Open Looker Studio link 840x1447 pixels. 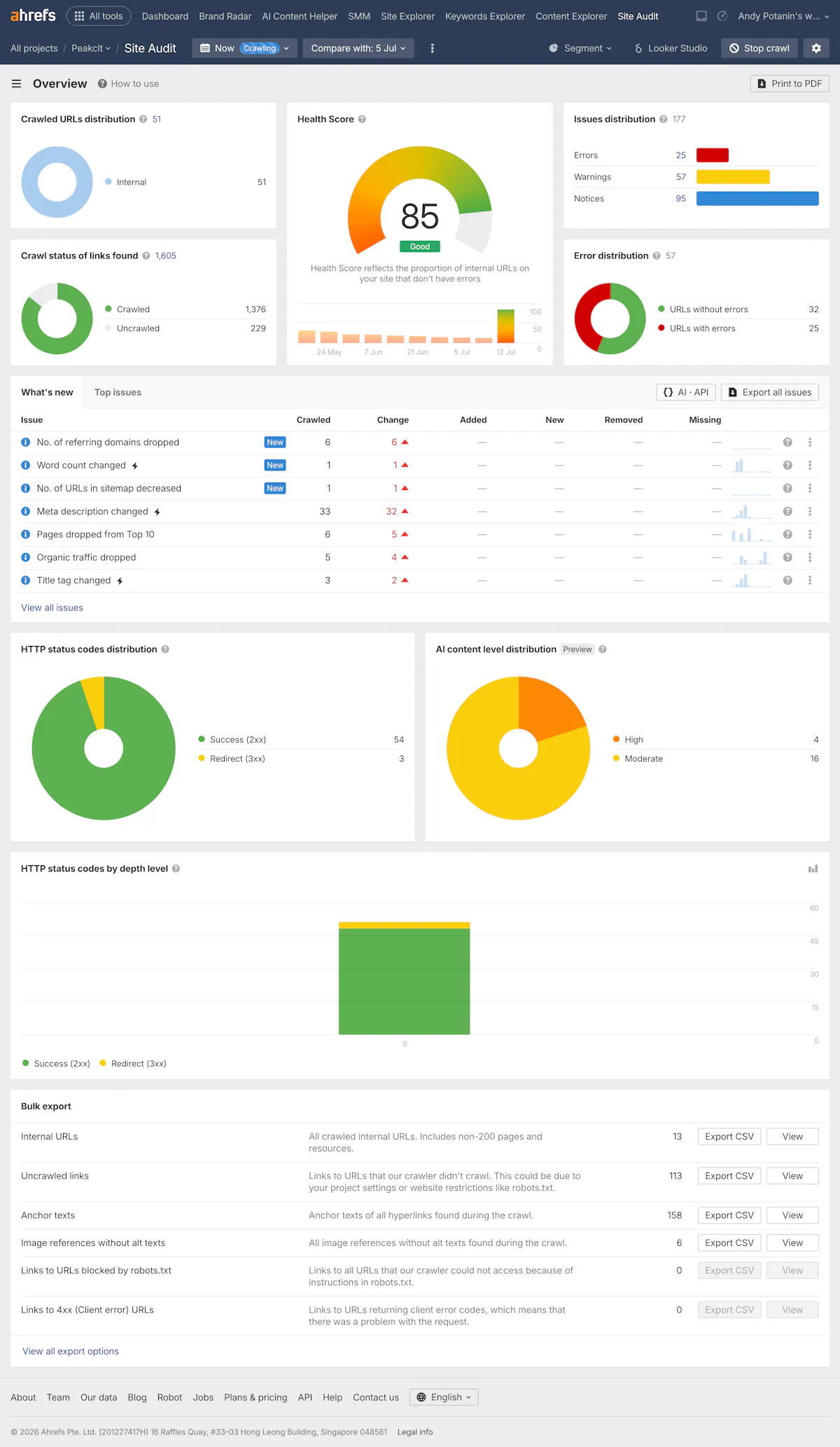(671, 48)
